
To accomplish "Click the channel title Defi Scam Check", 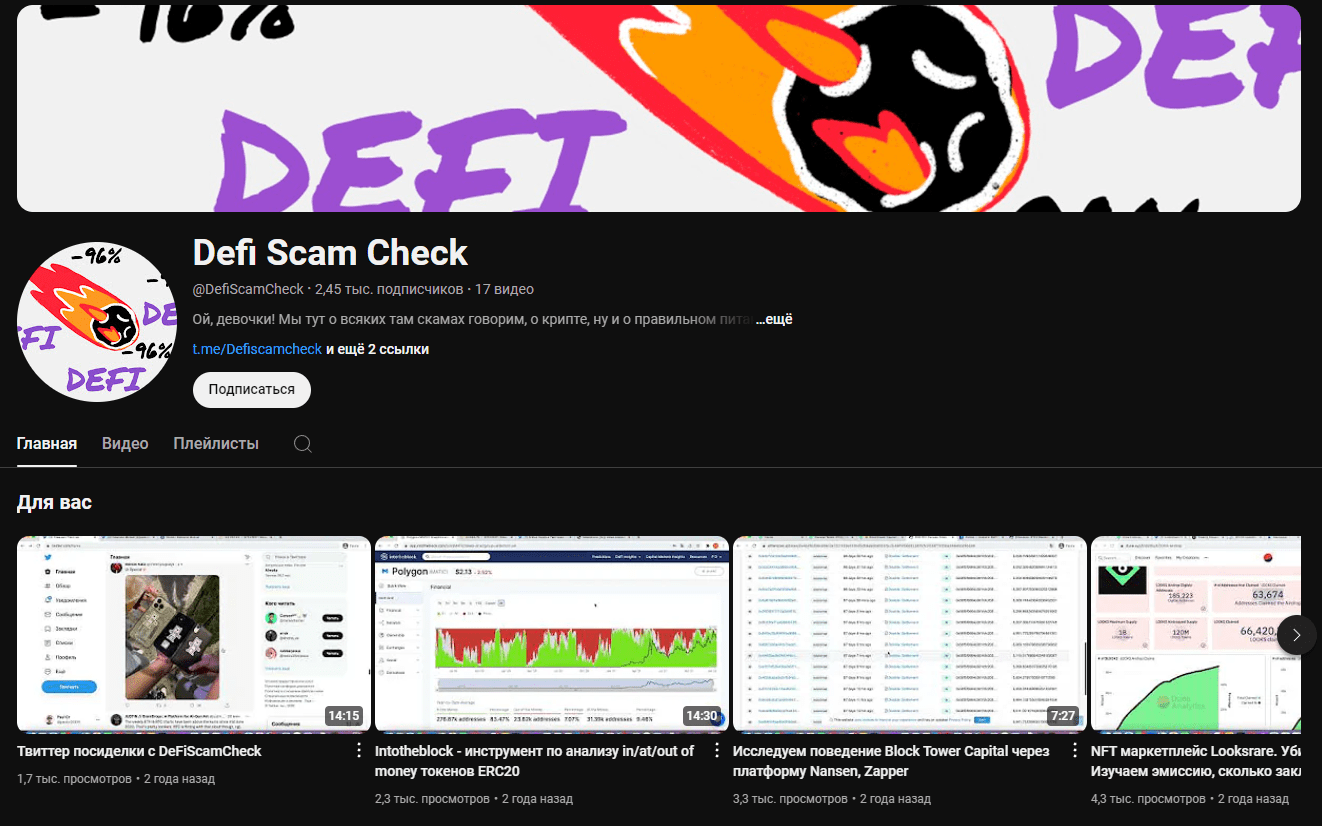I will (330, 253).
